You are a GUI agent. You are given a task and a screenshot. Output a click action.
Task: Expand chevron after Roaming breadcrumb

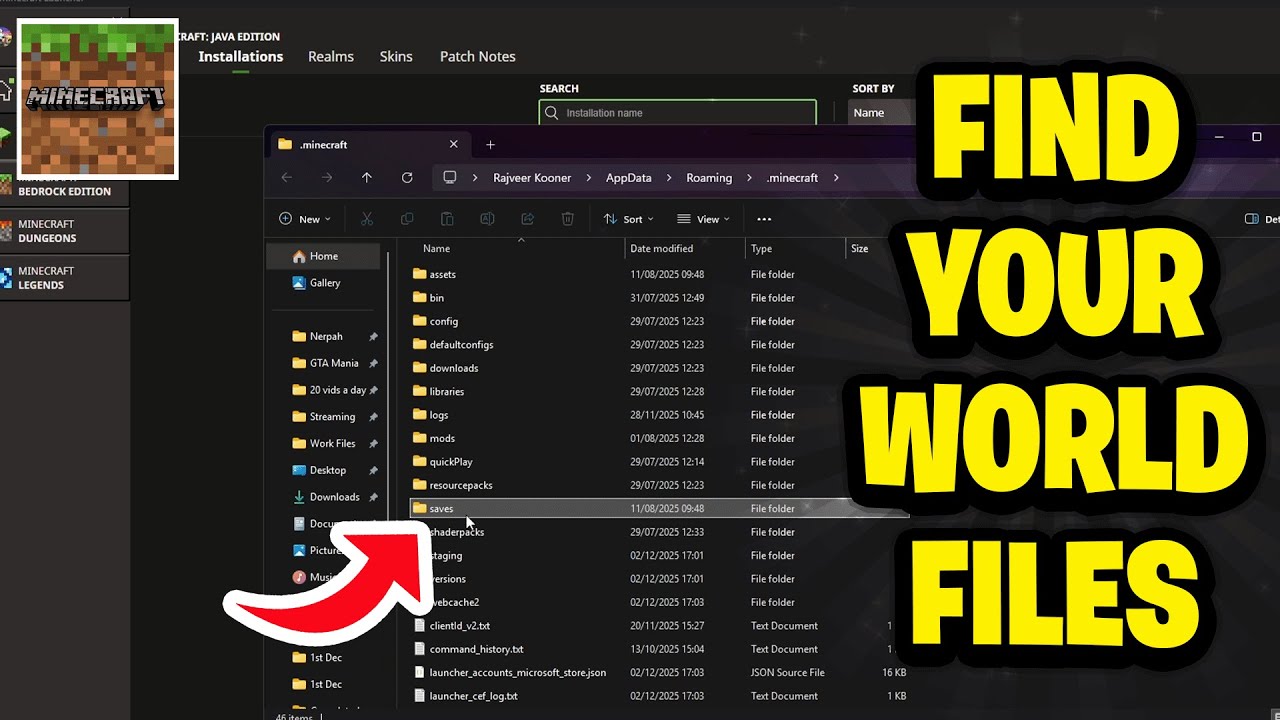pos(748,178)
